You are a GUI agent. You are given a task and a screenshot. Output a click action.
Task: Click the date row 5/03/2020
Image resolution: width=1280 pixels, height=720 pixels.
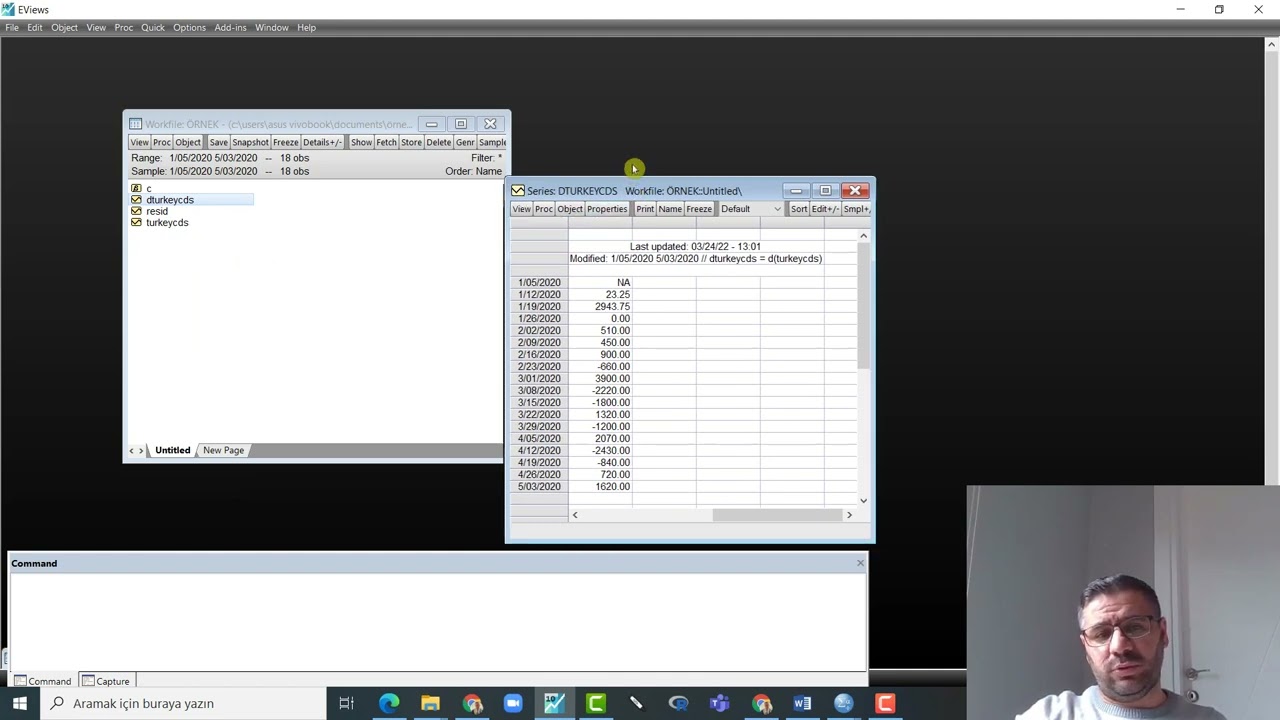[539, 487]
